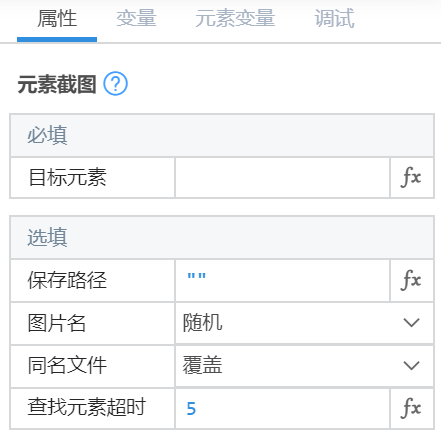Open the 元素变量 tab

point(235,19)
